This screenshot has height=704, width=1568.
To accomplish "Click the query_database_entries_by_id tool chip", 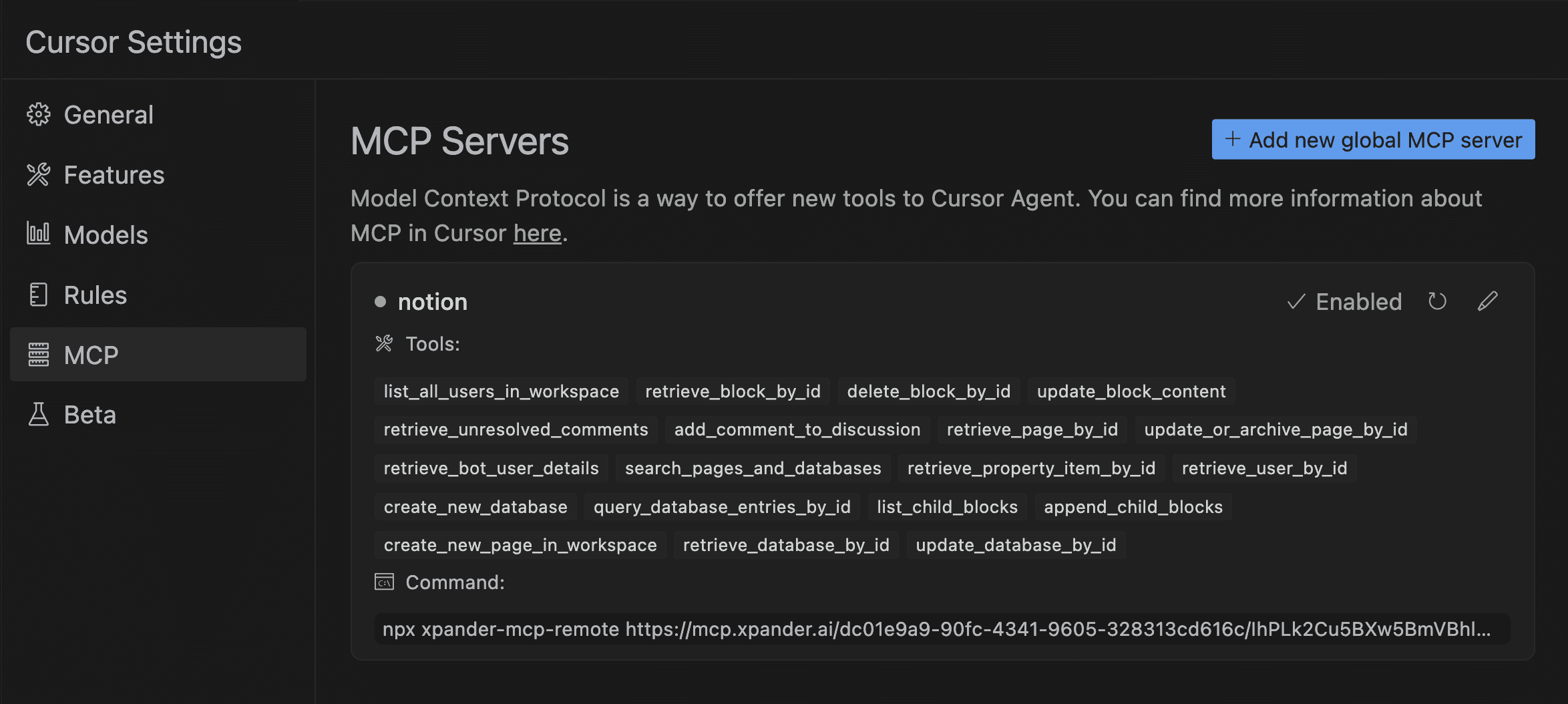I will pos(722,507).
